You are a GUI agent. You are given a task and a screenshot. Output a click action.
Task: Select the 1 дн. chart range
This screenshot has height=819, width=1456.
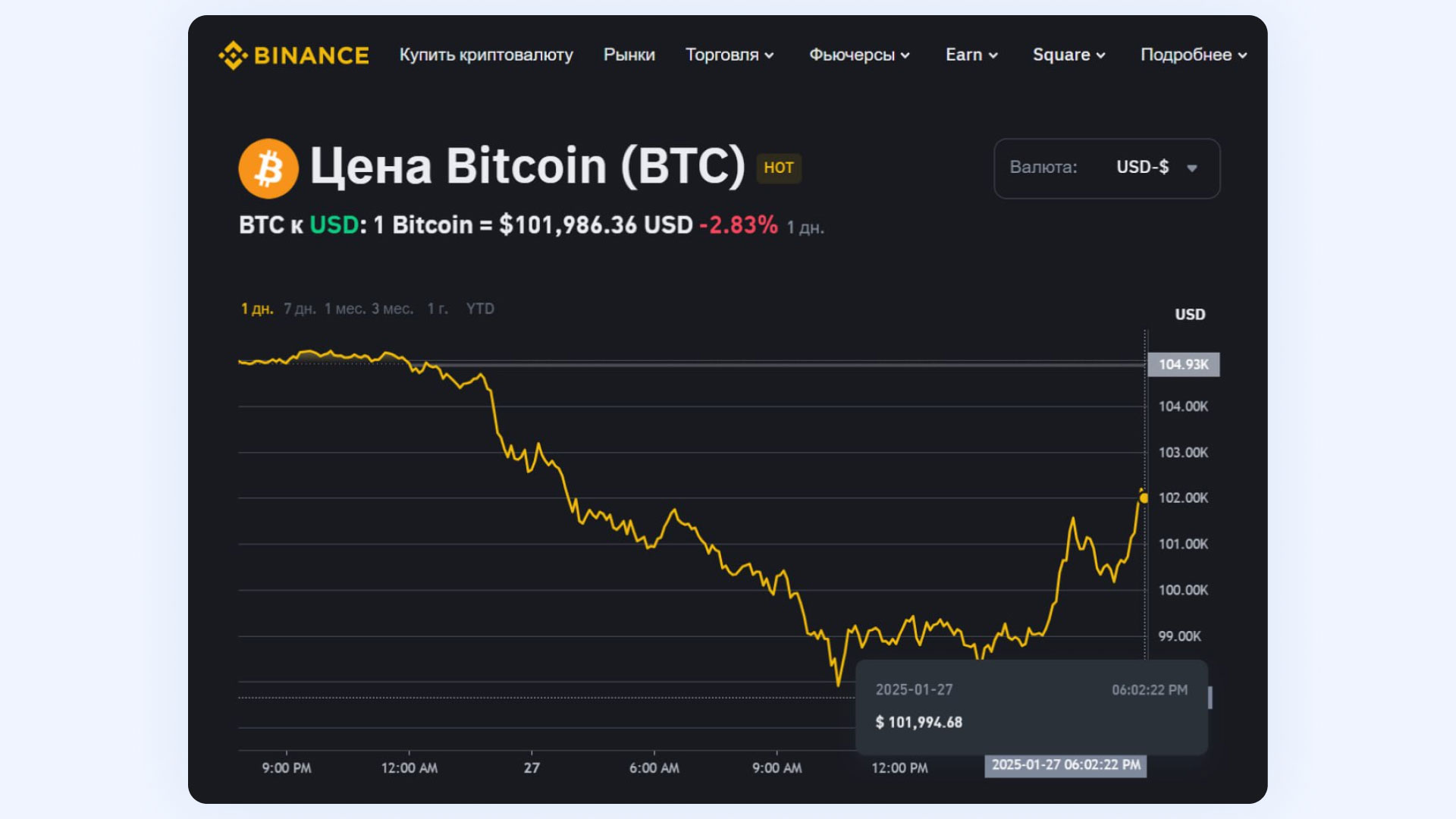coord(257,309)
